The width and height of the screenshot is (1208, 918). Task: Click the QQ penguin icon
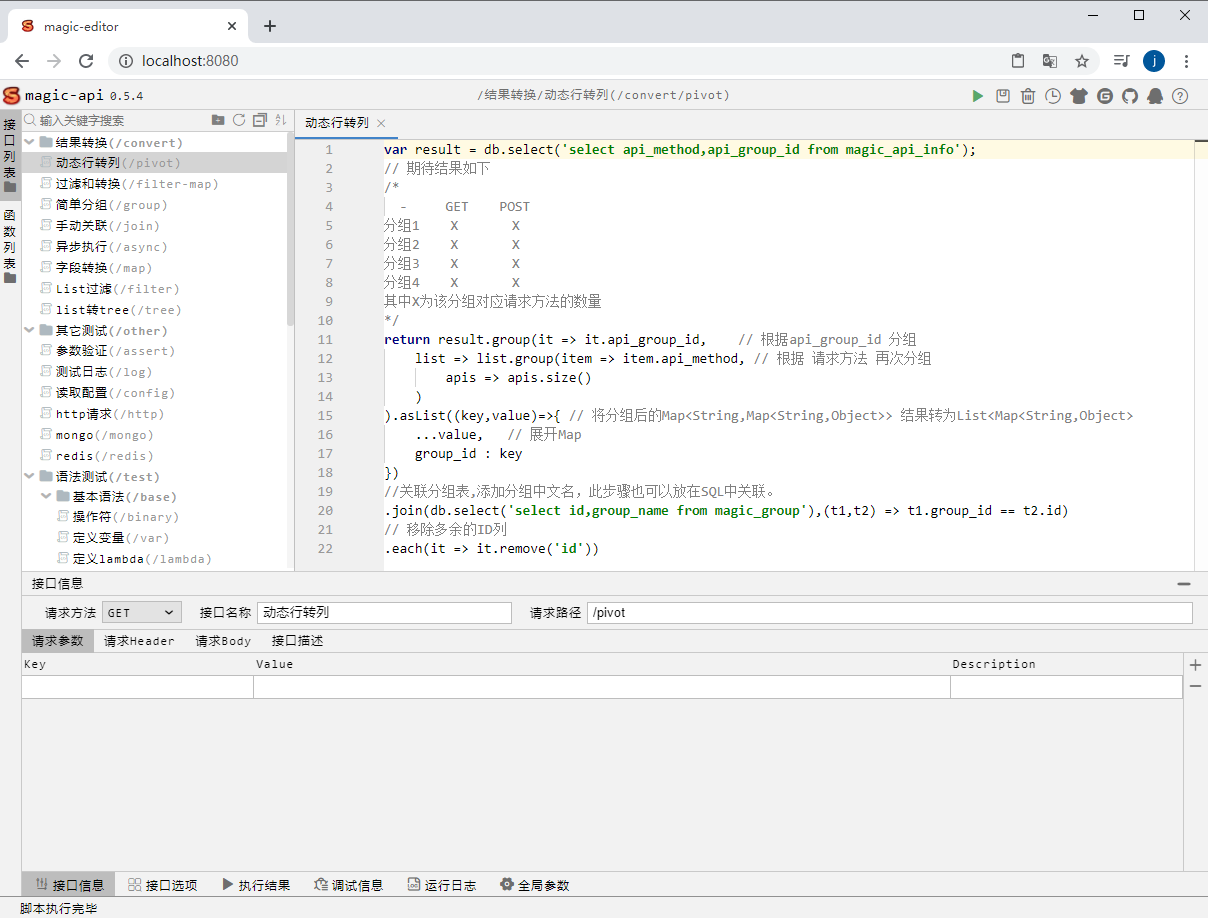pyautogui.click(x=1155, y=96)
